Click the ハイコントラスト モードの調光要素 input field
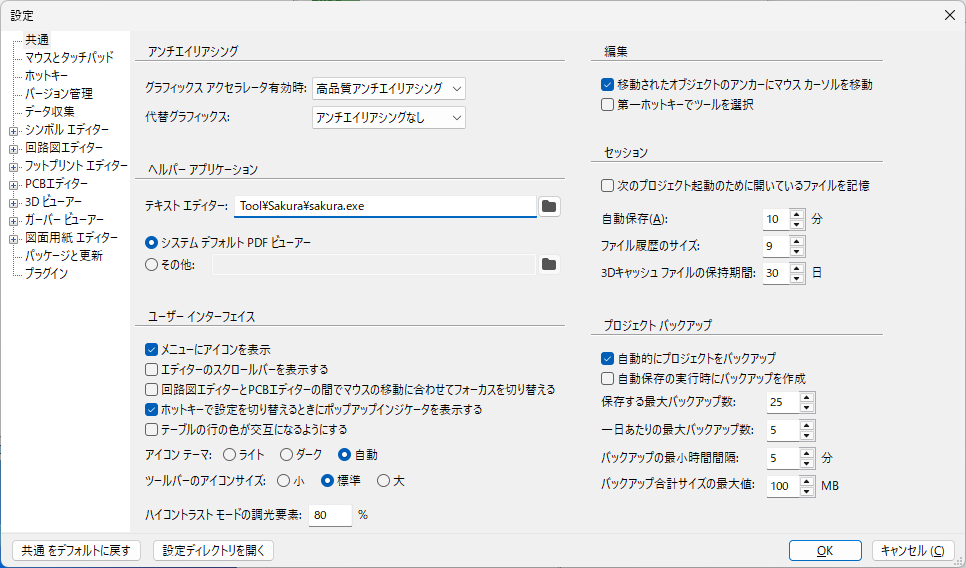This screenshot has width=966, height=568. pyautogui.click(x=330, y=516)
